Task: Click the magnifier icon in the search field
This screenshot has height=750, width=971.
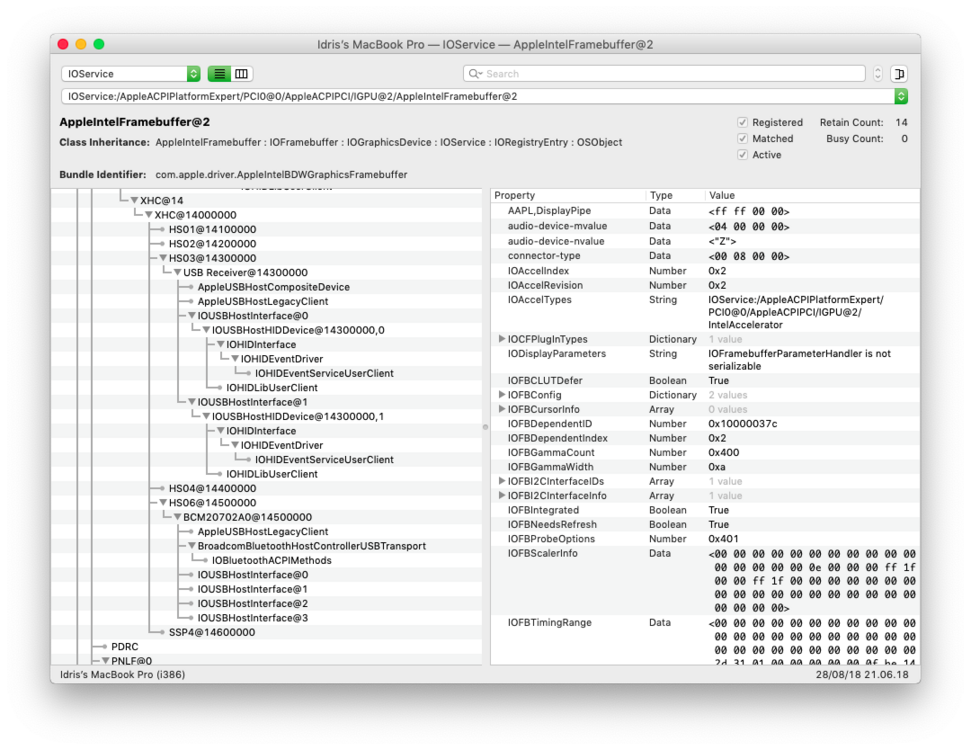Action: click(x=476, y=74)
